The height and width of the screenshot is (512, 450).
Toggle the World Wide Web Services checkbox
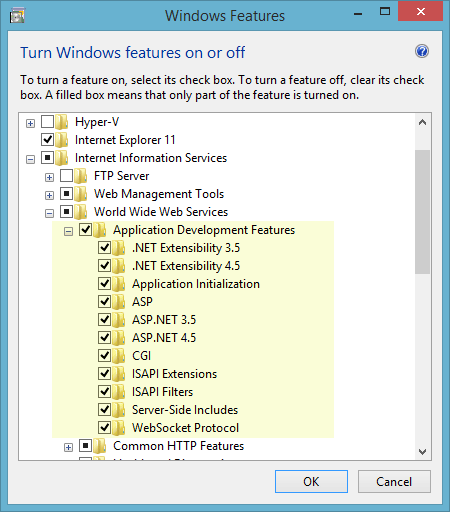(x=66, y=211)
